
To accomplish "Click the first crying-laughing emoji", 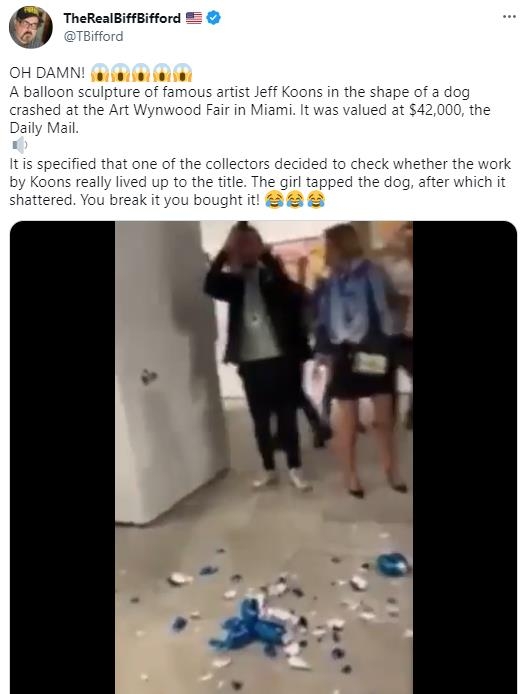I will (274, 200).
